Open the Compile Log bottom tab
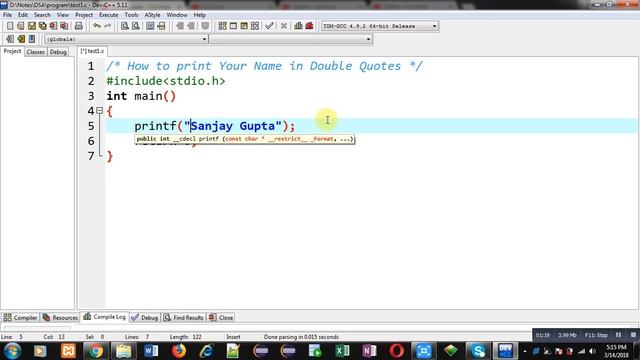This screenshot has width=640, height=360. (x=104, y=317)
